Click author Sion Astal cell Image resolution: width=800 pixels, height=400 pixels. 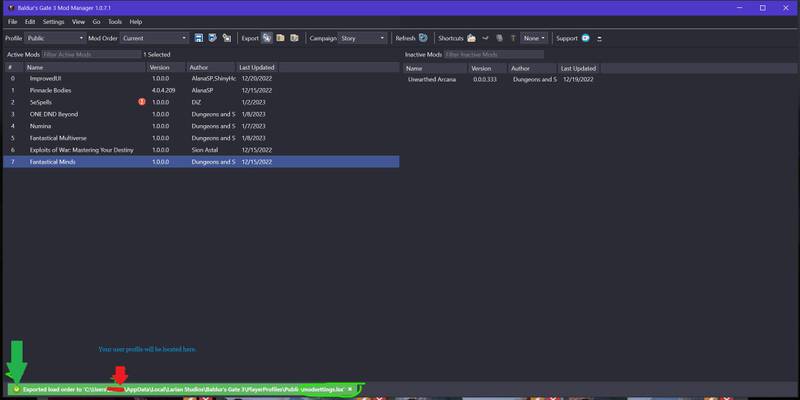click(205, 150)
